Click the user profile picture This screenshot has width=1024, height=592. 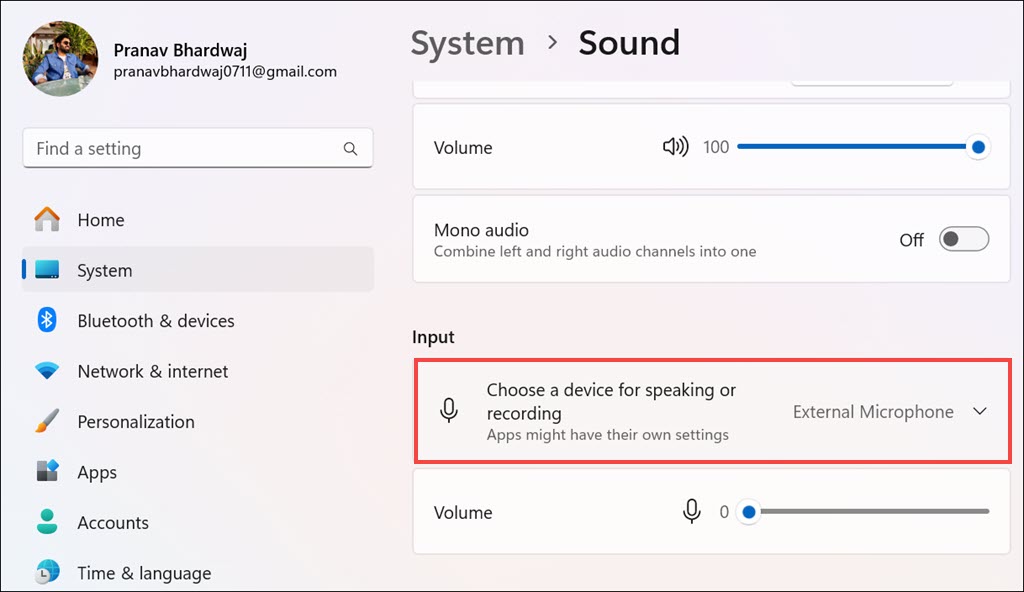coord(60,58)
